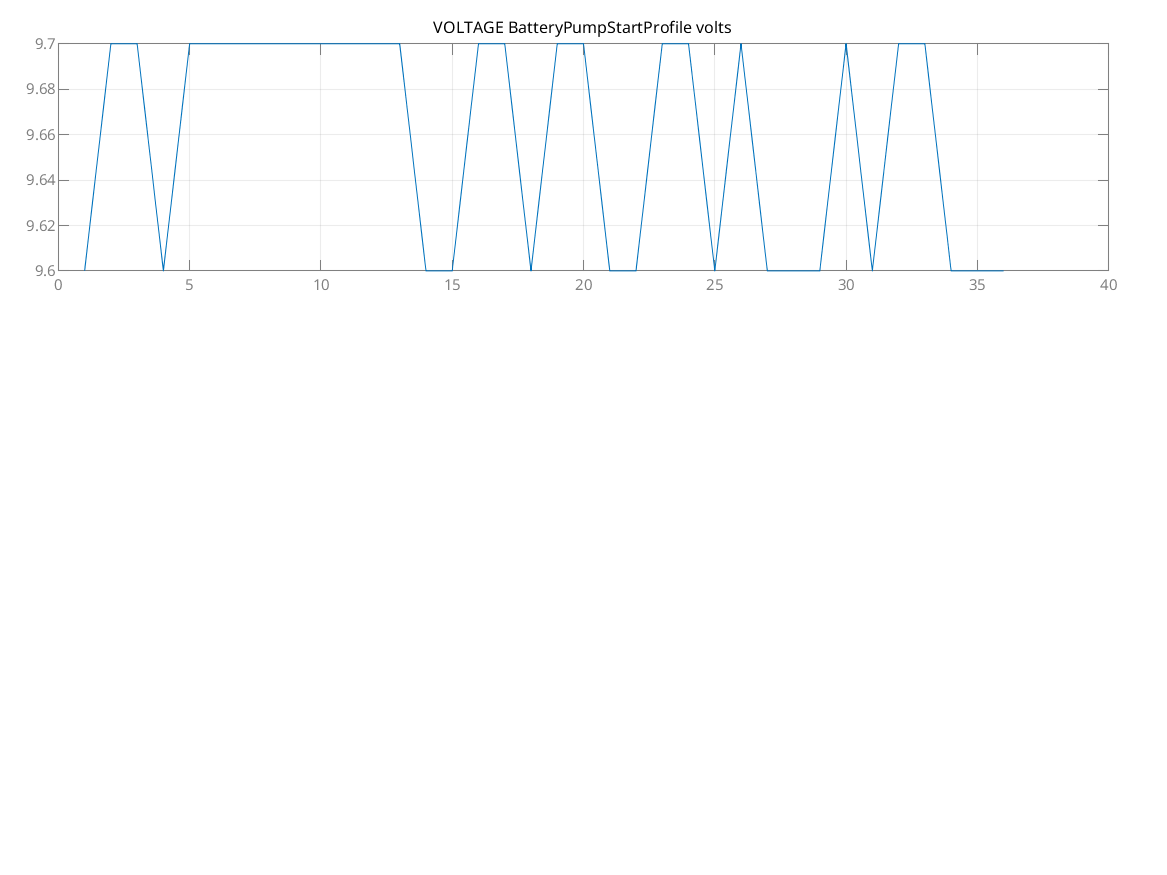Select the 5 x-axis tick label

(189, 285)
